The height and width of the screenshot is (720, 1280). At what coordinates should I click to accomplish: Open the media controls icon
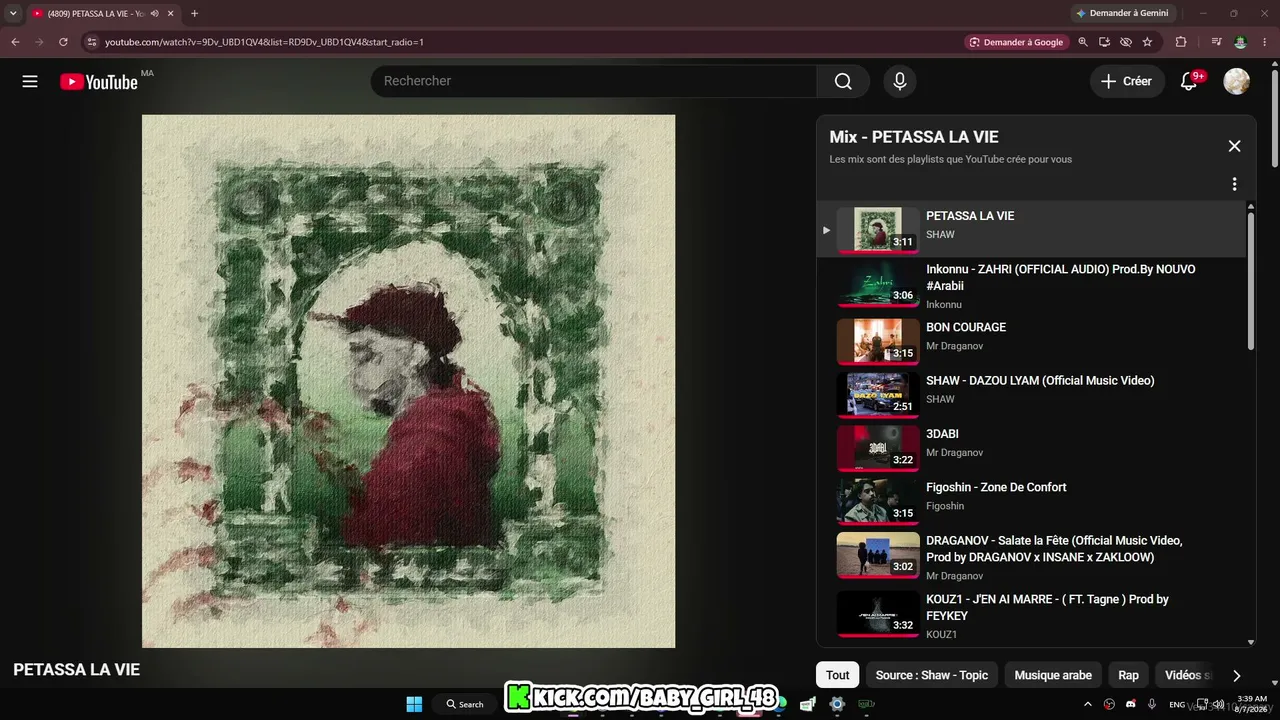pyautogui.click(x=1216, y=42)
